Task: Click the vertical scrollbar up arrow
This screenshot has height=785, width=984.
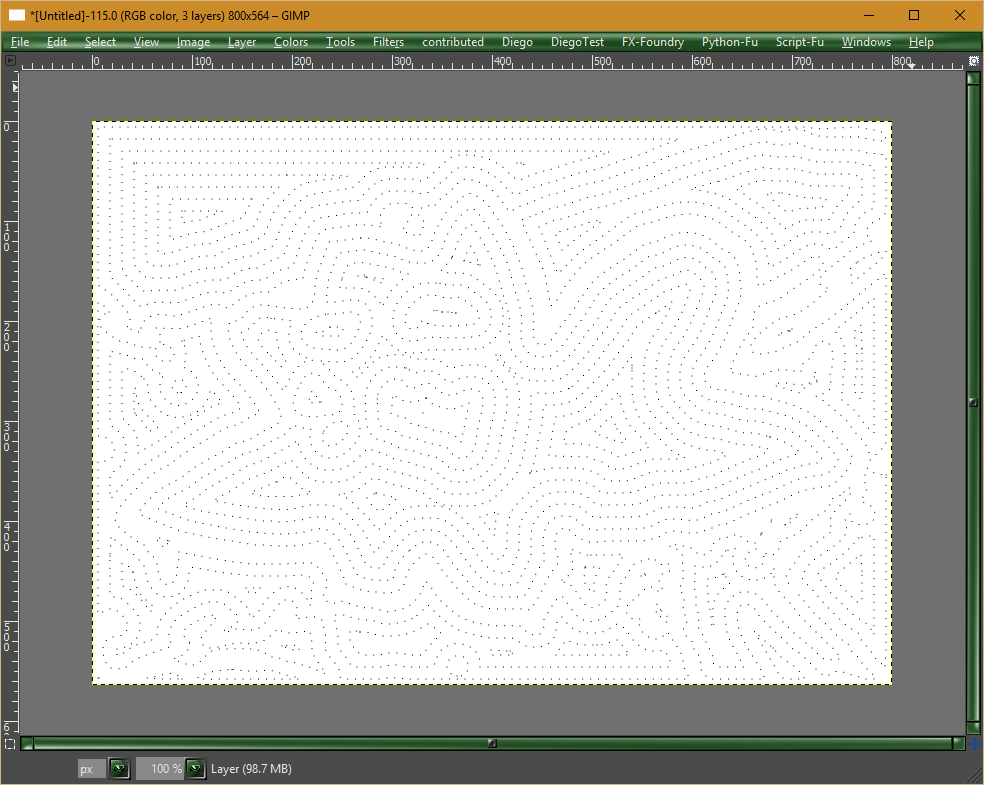Action: [x=974, y=78]
